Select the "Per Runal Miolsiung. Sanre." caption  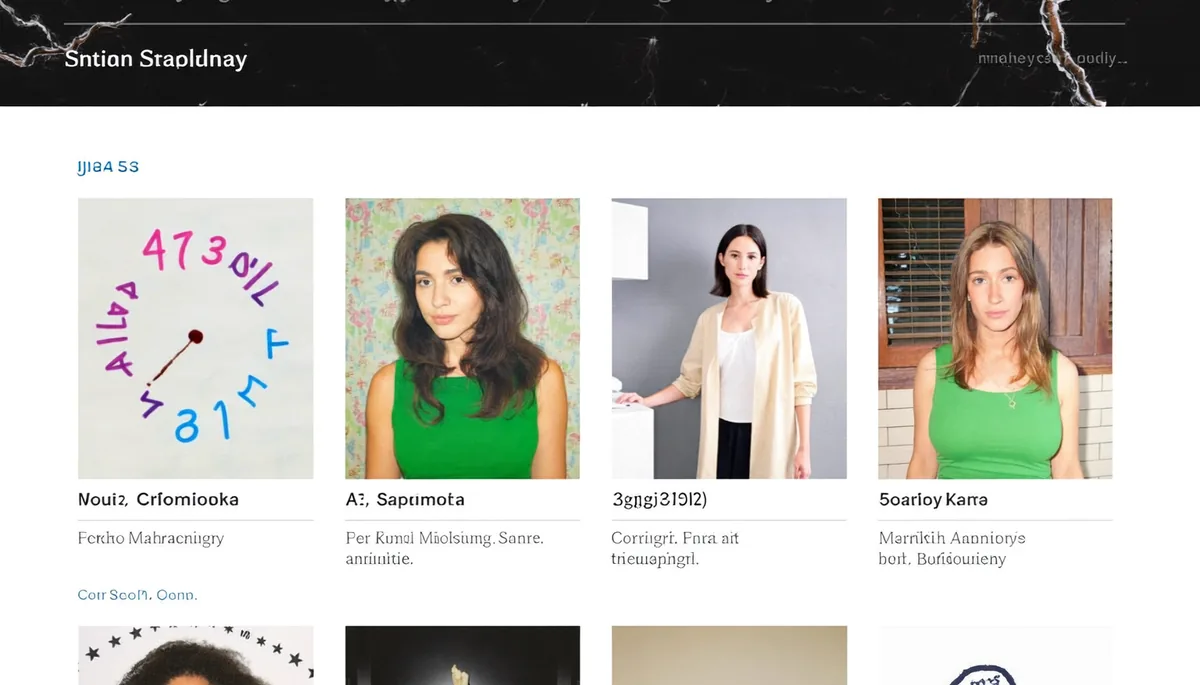coord(445,538)
